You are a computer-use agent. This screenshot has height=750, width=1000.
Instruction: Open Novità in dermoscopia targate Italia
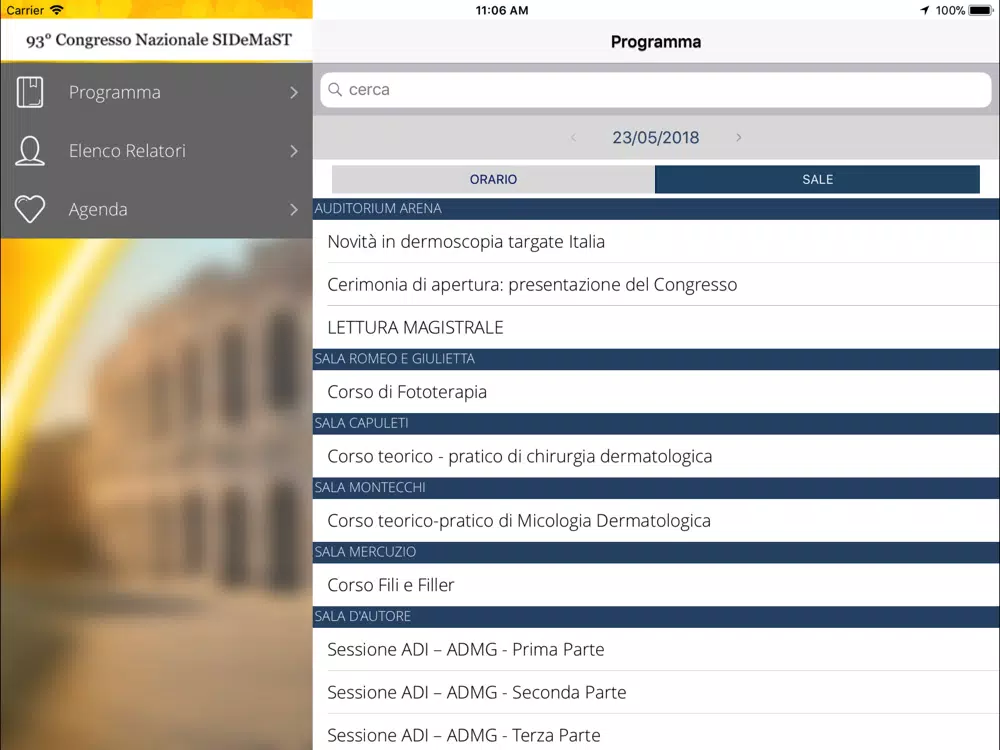(656, 242)
